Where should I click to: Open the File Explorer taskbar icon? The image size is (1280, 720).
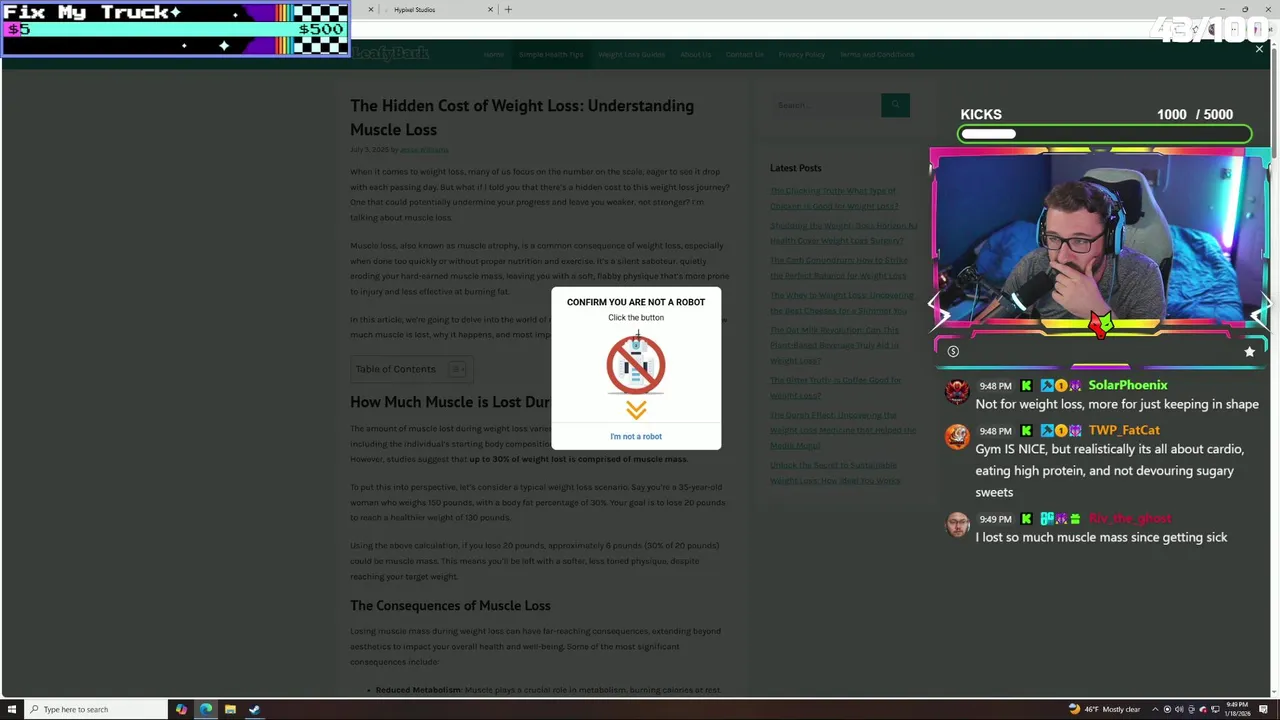coord(230,709)
